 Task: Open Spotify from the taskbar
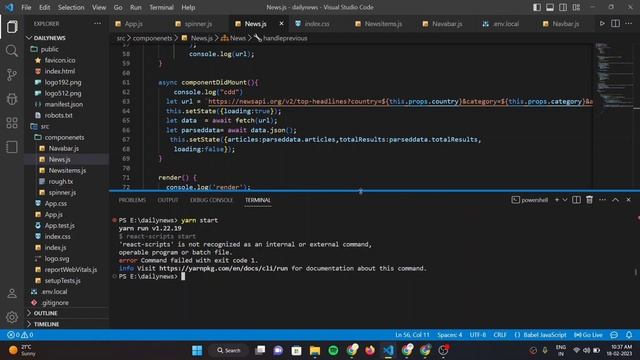pyautogui.click(x=333, y=350)
